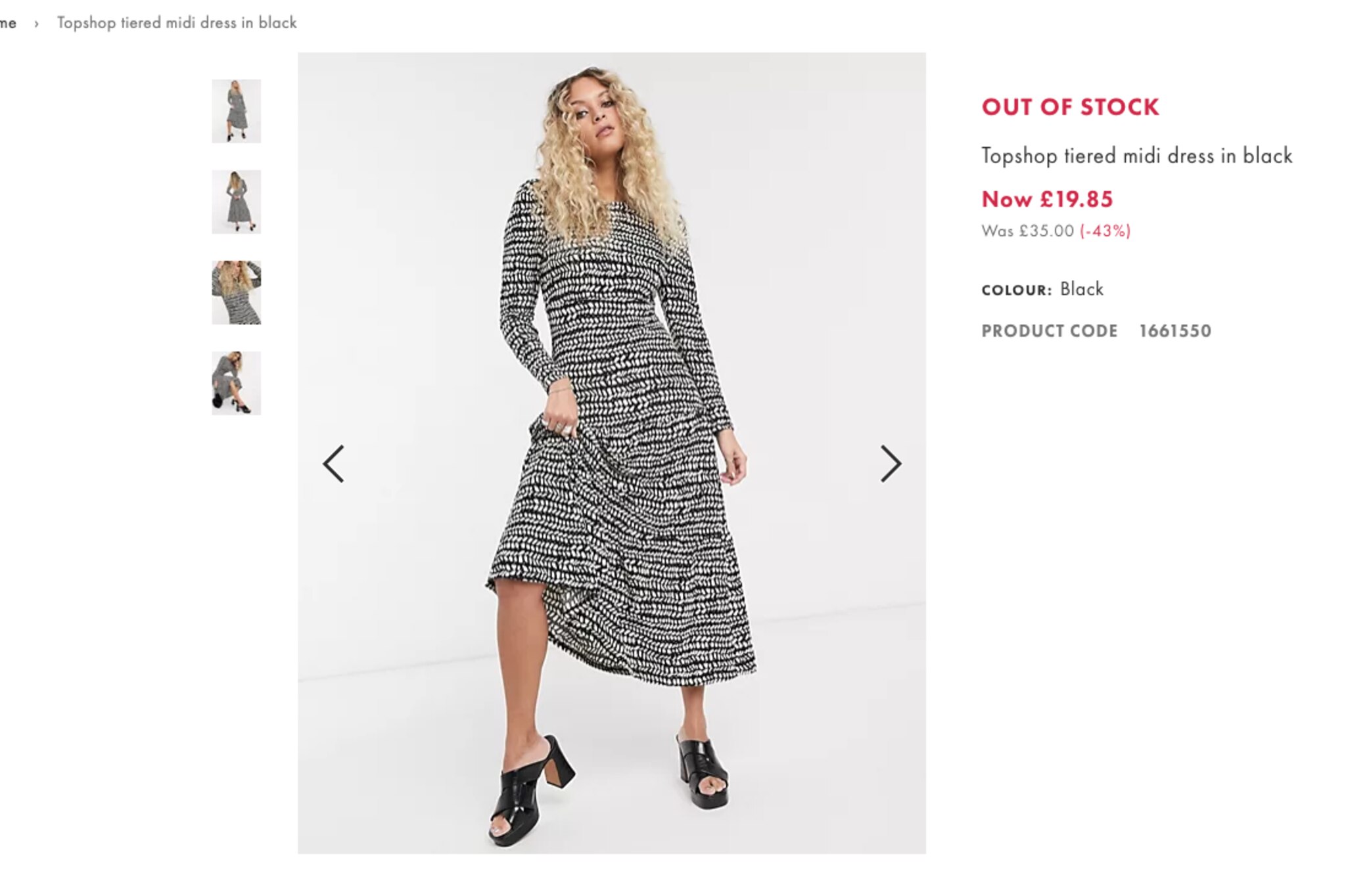
Task: View the crouching pose thumbnail
Action: tap(236, 383)
